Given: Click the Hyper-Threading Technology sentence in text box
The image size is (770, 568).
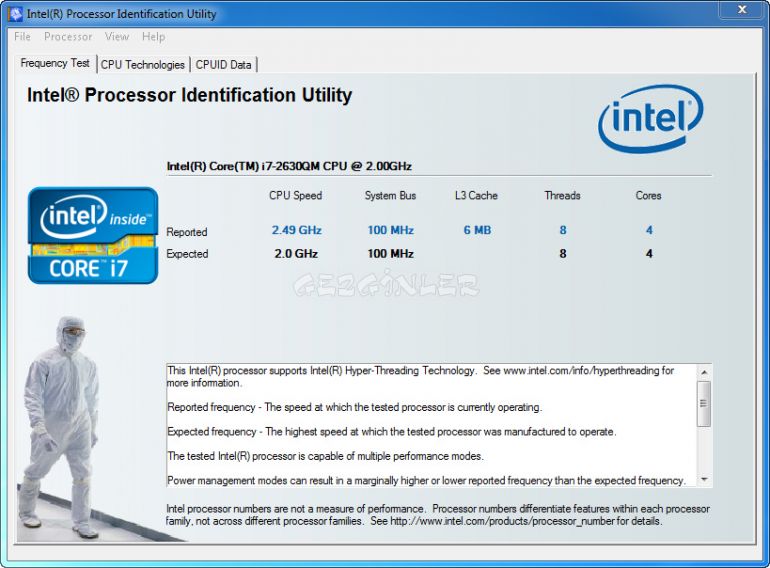Looking at the screenshot, I should 420,377.
